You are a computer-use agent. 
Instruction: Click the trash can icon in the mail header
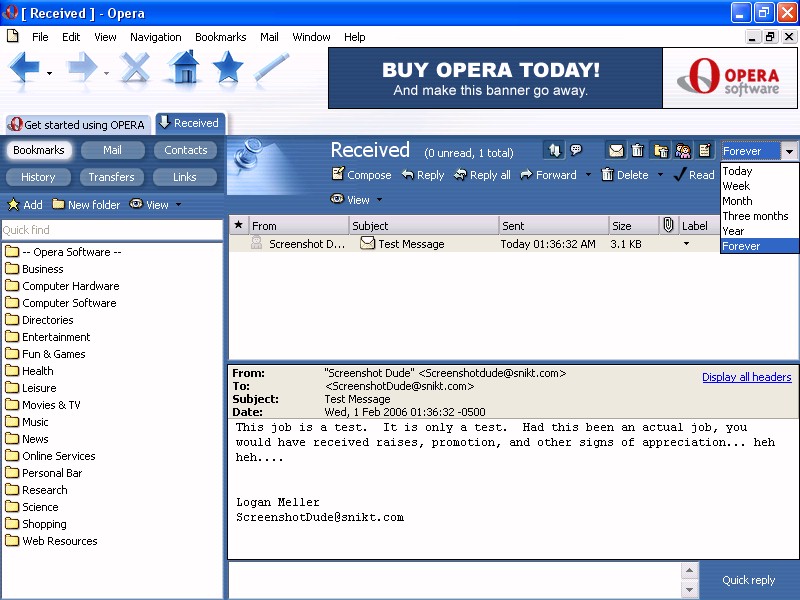point(638,151)
